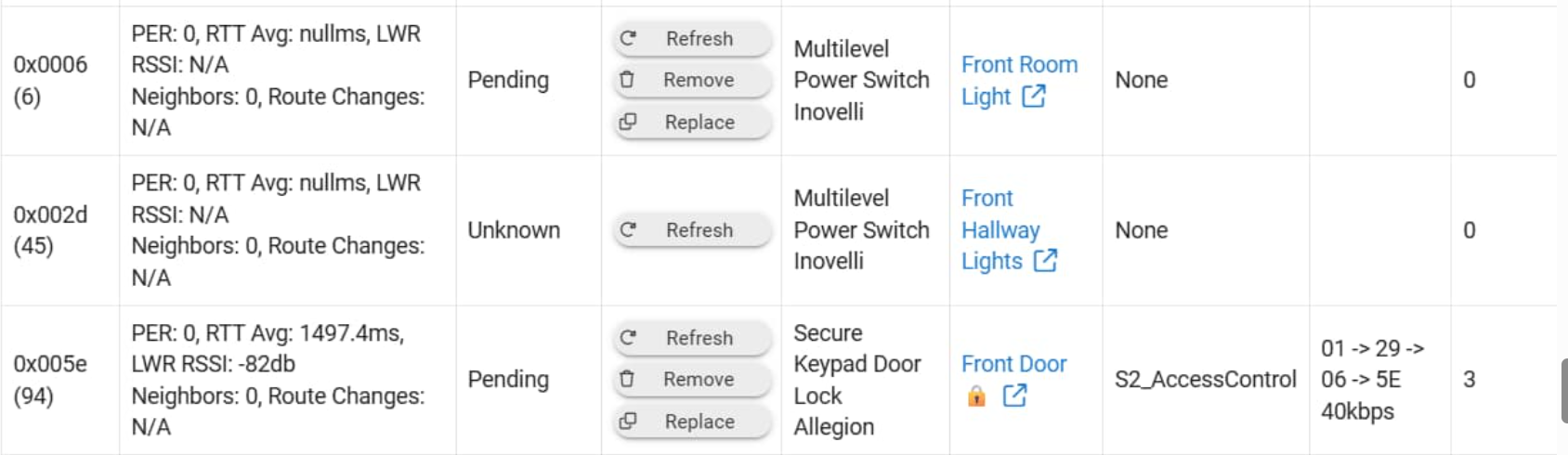Screen dimensions: 1568x455
Task: Select the 0x005e (94) node ID cell
Action: 50,380
